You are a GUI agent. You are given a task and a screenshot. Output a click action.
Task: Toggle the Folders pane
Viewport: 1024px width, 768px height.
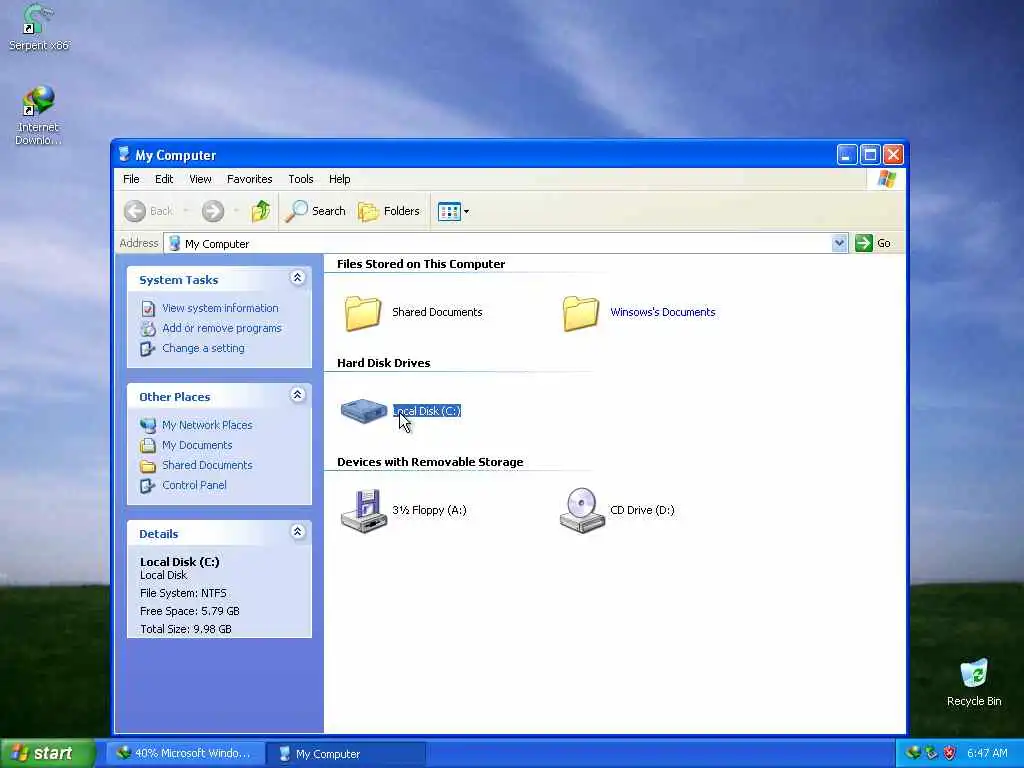point(389,211)
